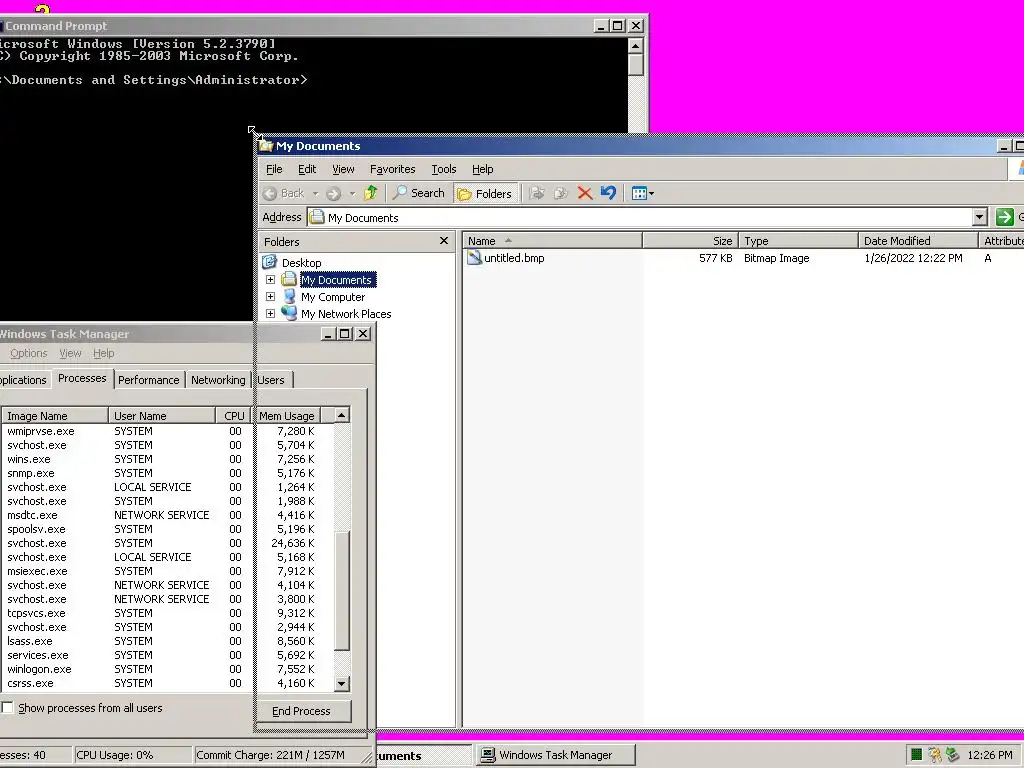This screenshot has width=1024, height=768.
Task: Select My Computer in folder tree
Action: [x=333, y=297]
